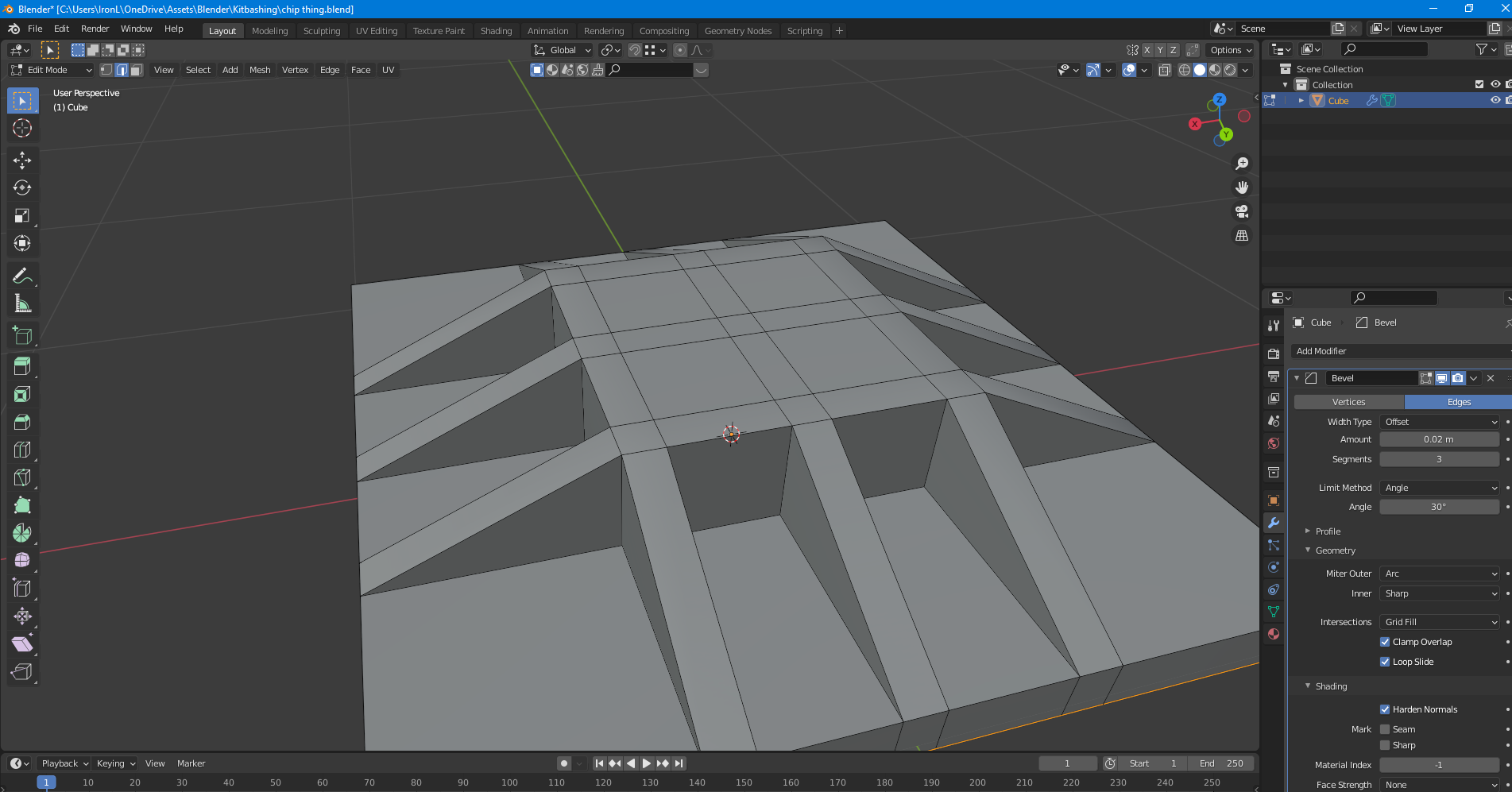
Task: Toggle Clamp Overlap checkbox
Action: (x=1385, y=642)
